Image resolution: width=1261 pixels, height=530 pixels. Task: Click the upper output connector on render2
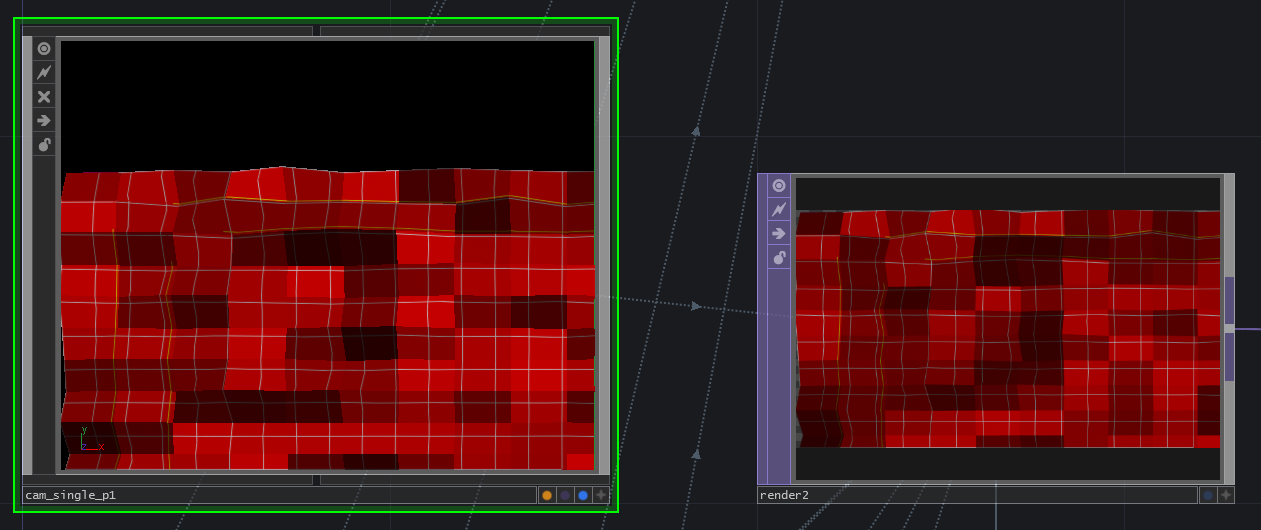tap(1229, 300)
